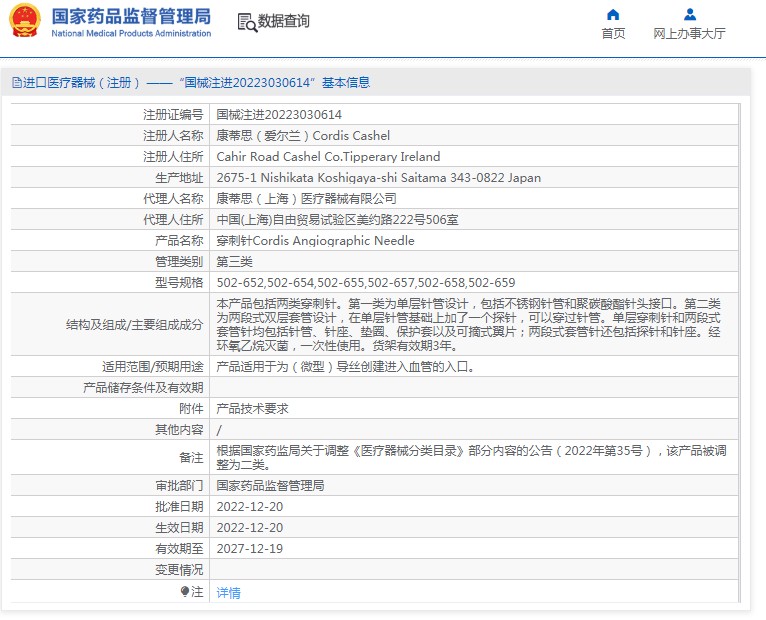The width and height of the screenshot is (766, 620).
Task: Go to 首页 home page
Action: pos(613,34)
